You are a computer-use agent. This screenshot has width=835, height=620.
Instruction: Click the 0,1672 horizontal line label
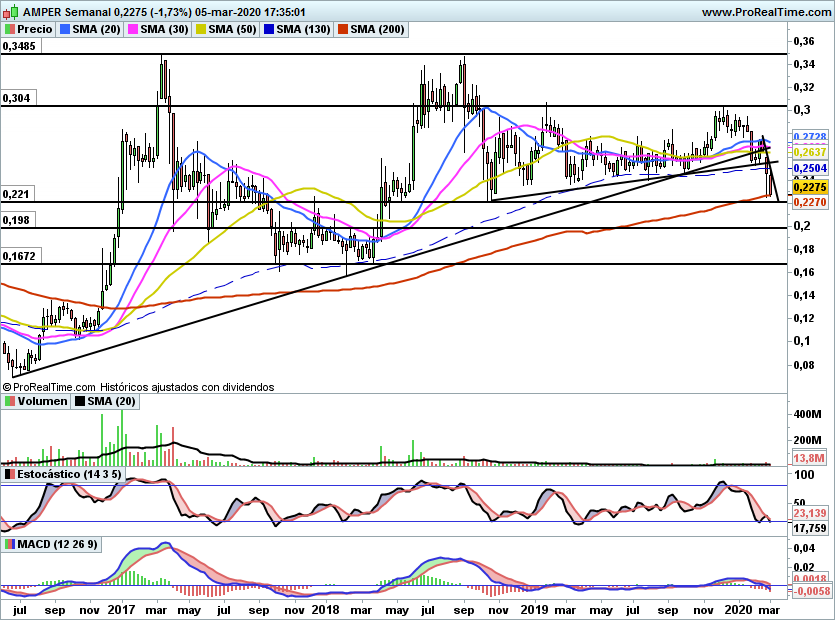[20, 256]
